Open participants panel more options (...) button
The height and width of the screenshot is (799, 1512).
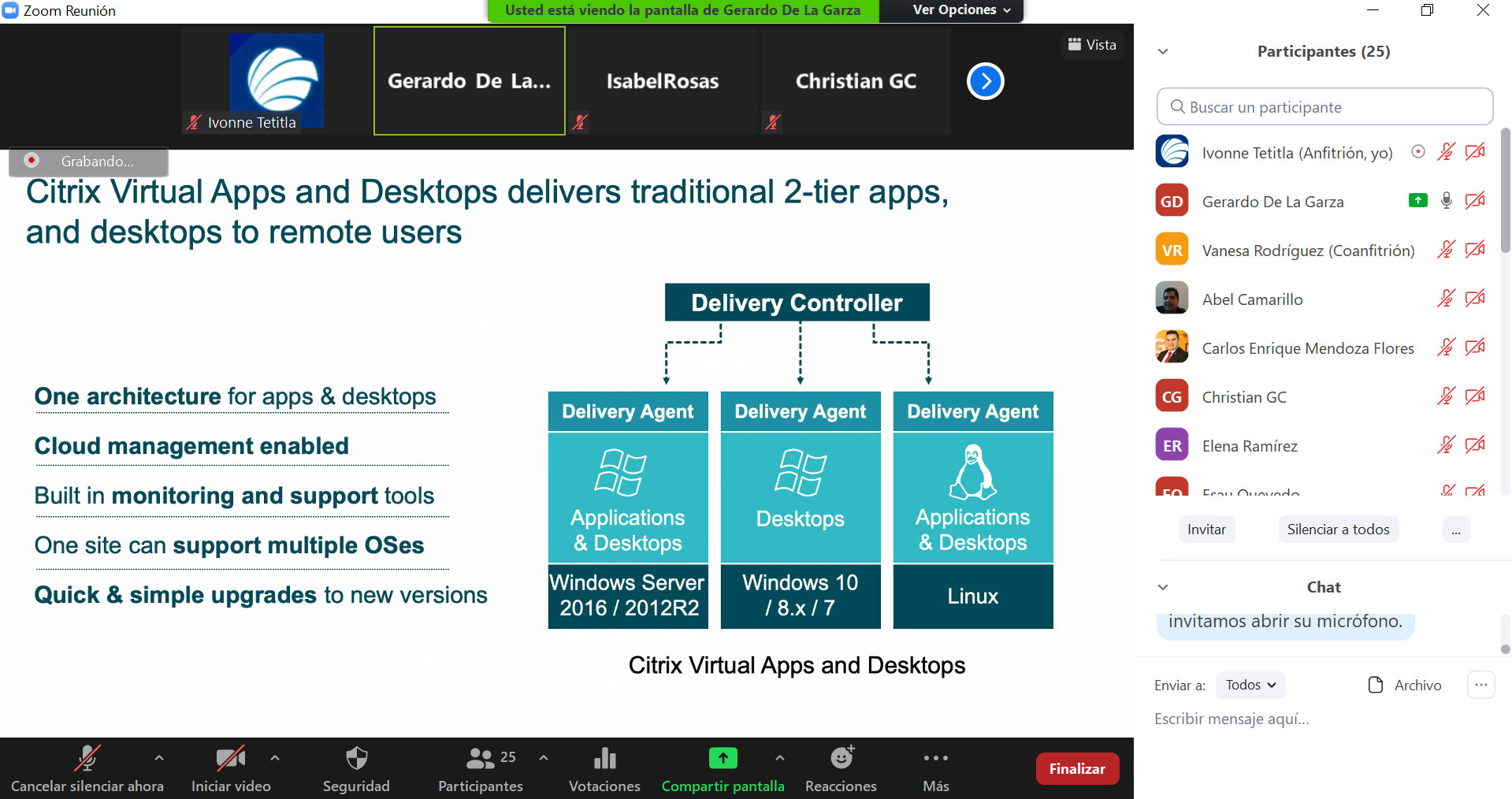1455,530
